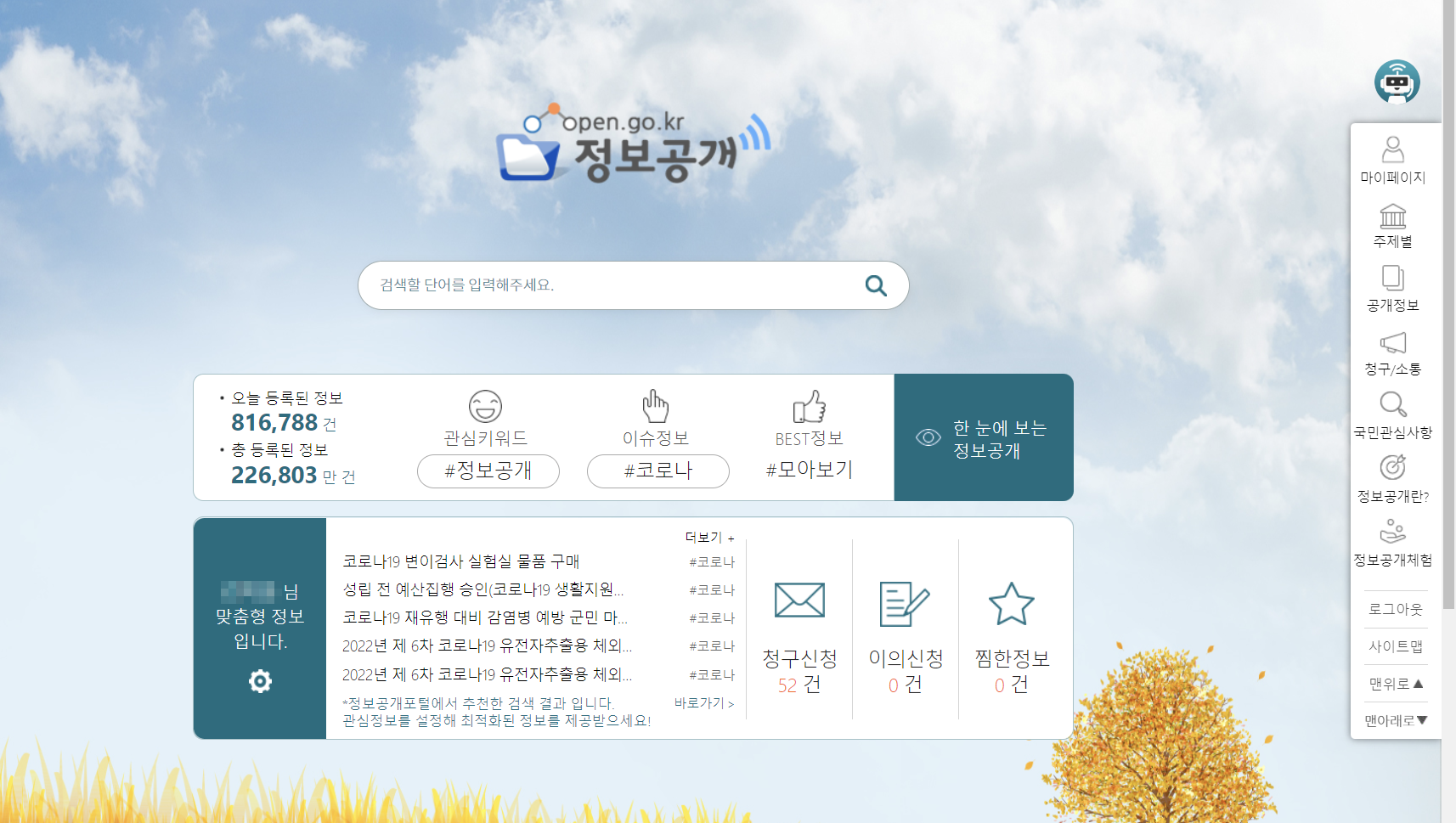Open 정보공개체험 hand icon
The image size is (1456, 823).
(1393, 531)
